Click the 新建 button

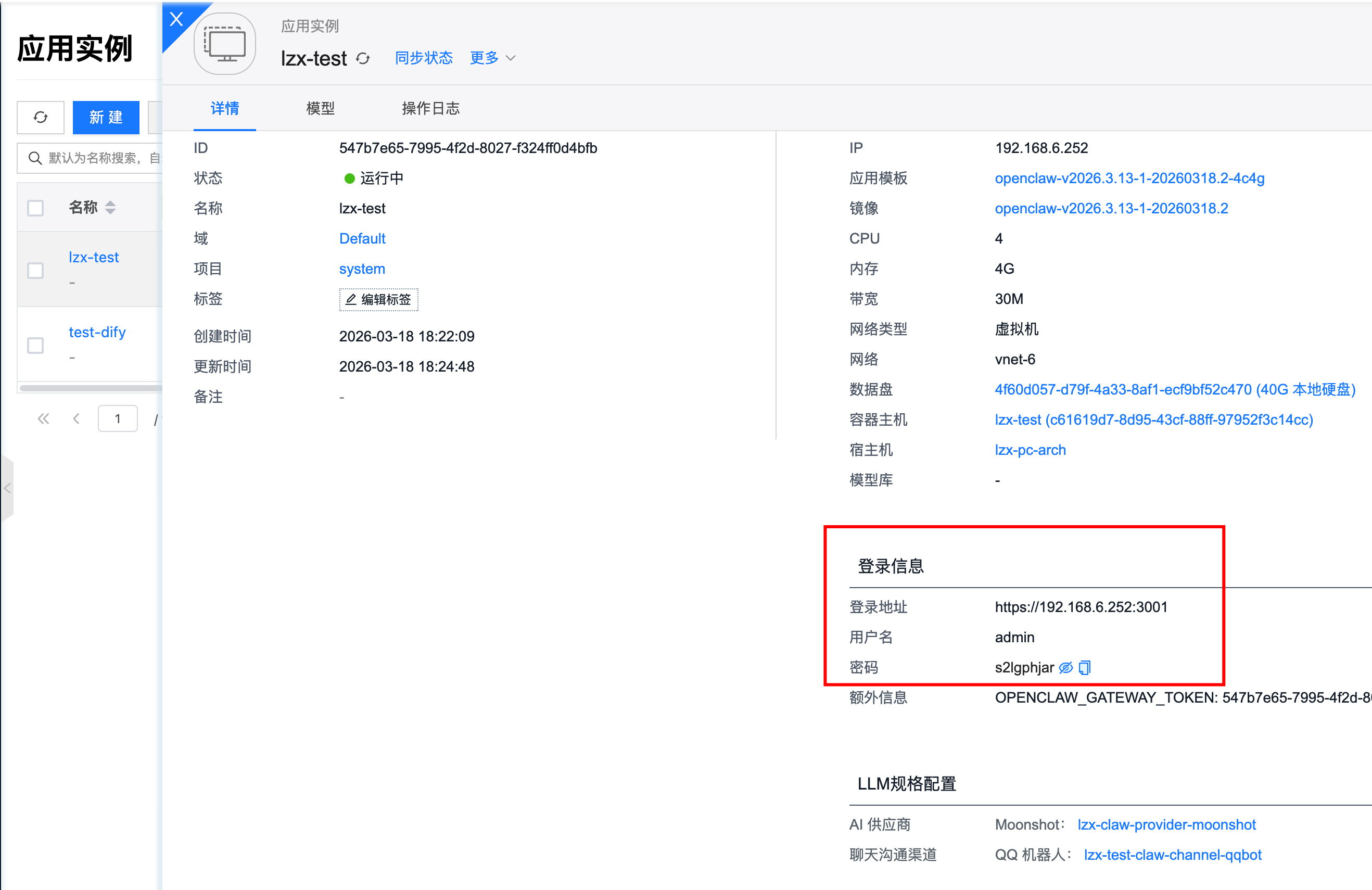(106, 117)
